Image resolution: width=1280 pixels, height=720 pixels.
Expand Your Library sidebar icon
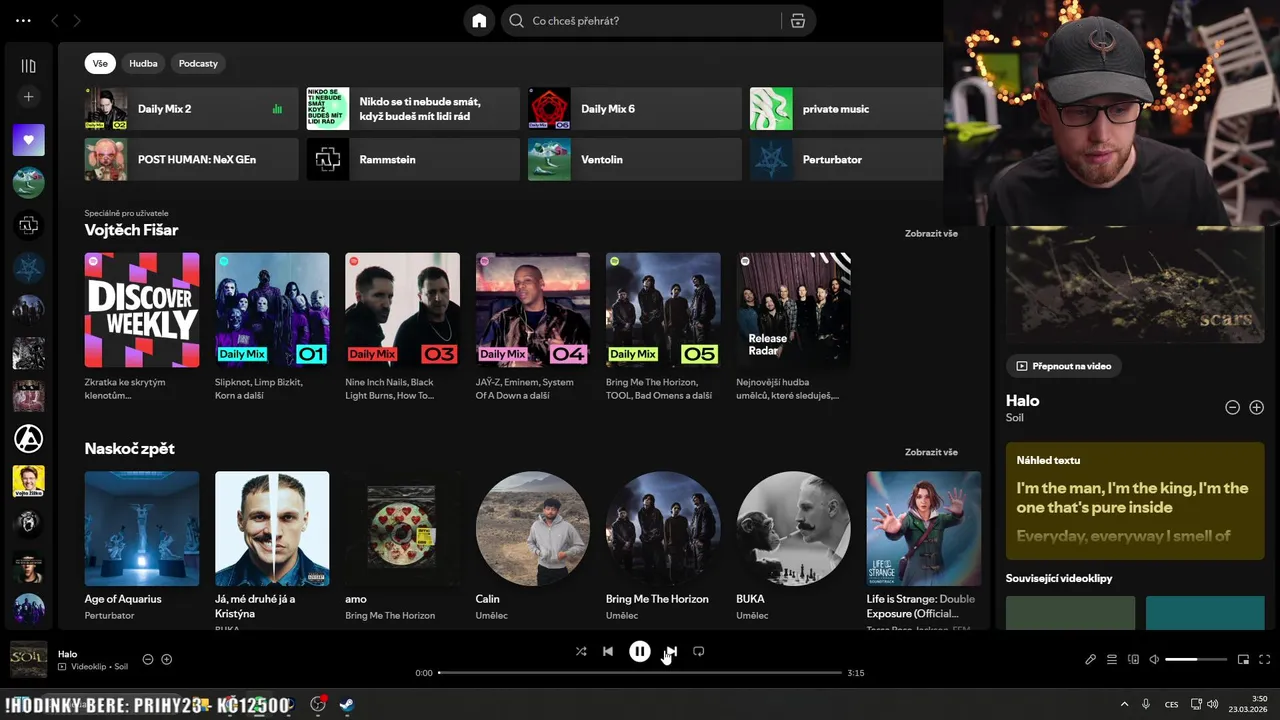click(x=28, y=66)
